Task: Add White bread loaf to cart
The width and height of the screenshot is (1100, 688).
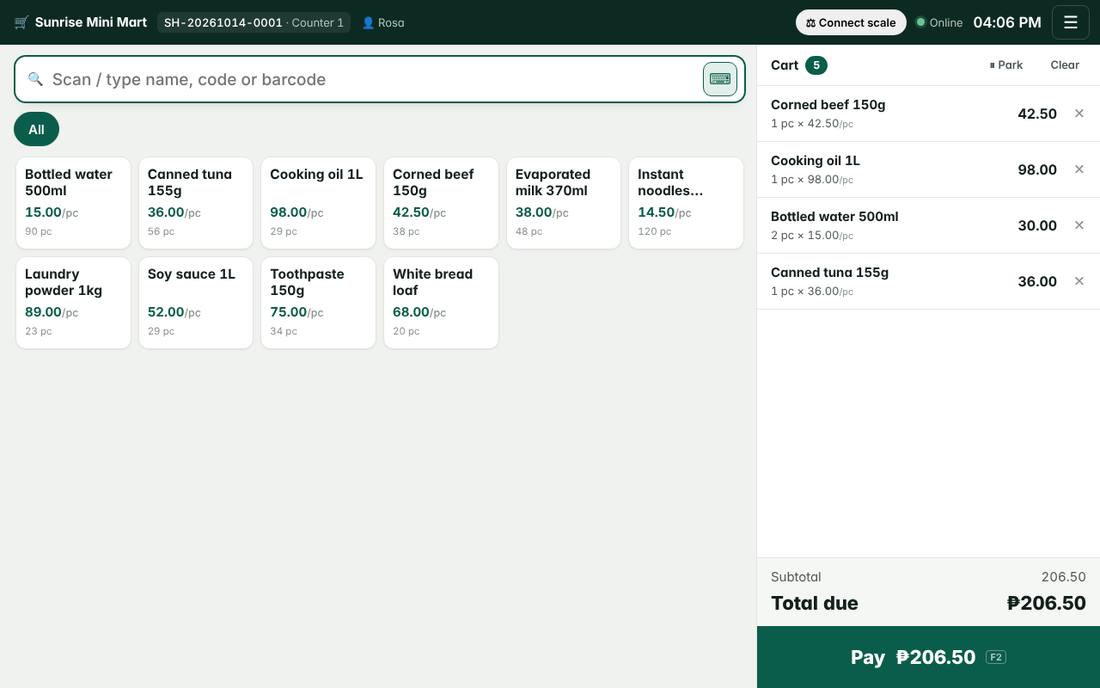Action: pos(441,303)
